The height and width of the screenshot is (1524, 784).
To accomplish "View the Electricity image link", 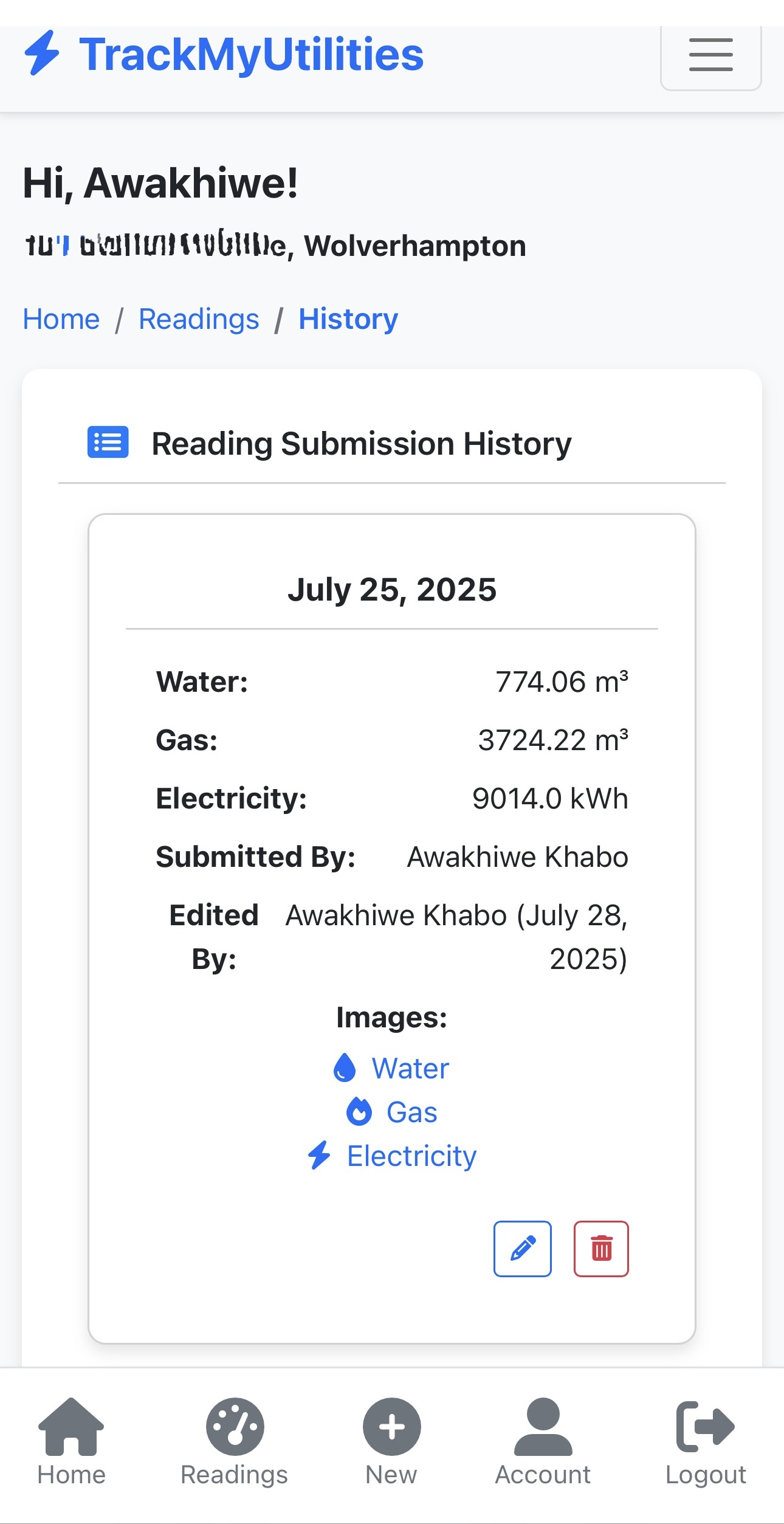I will pyautogui.click(x=411, y=1156).
